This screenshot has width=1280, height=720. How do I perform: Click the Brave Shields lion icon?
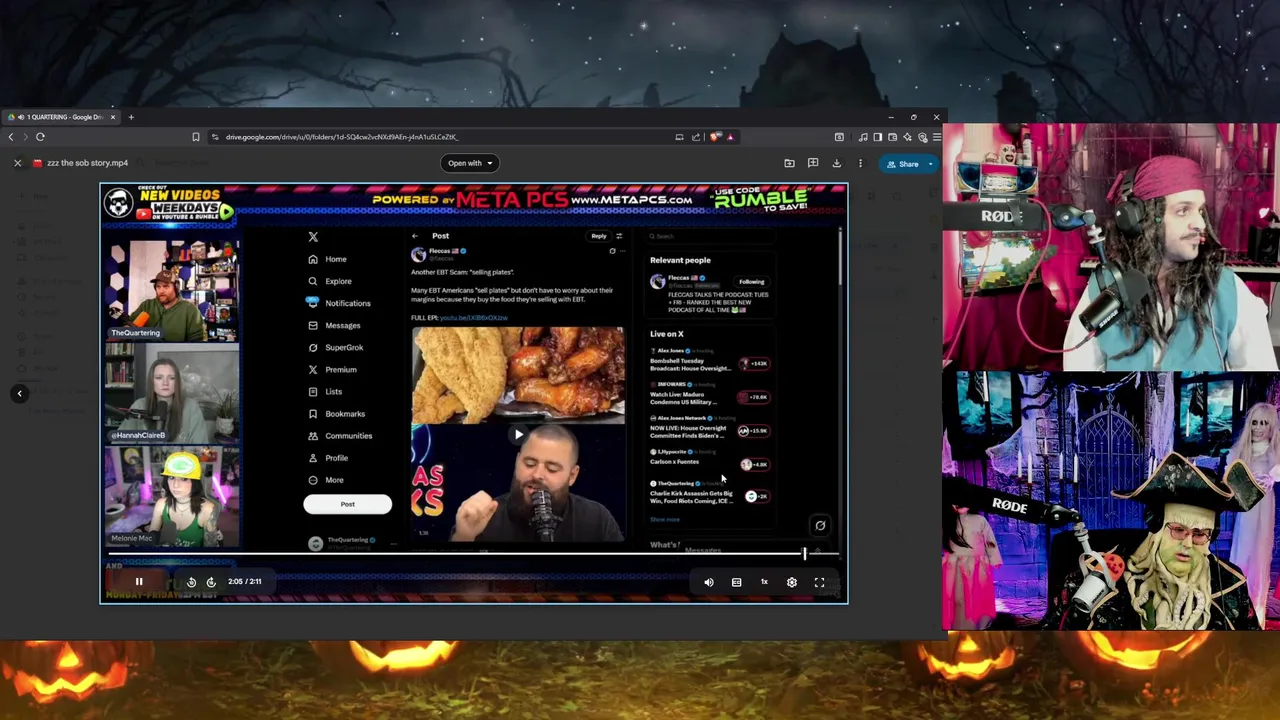point(715,137)
